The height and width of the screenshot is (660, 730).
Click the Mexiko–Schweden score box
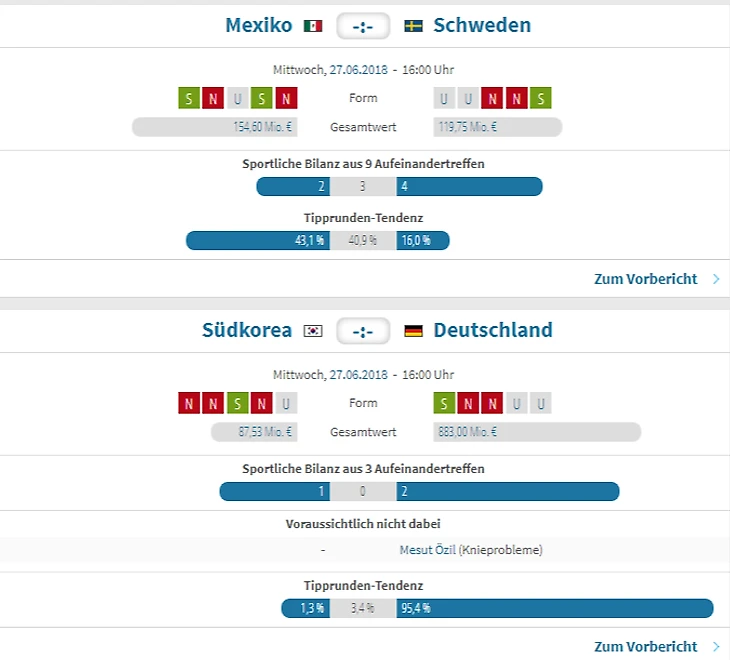(363, 26)
